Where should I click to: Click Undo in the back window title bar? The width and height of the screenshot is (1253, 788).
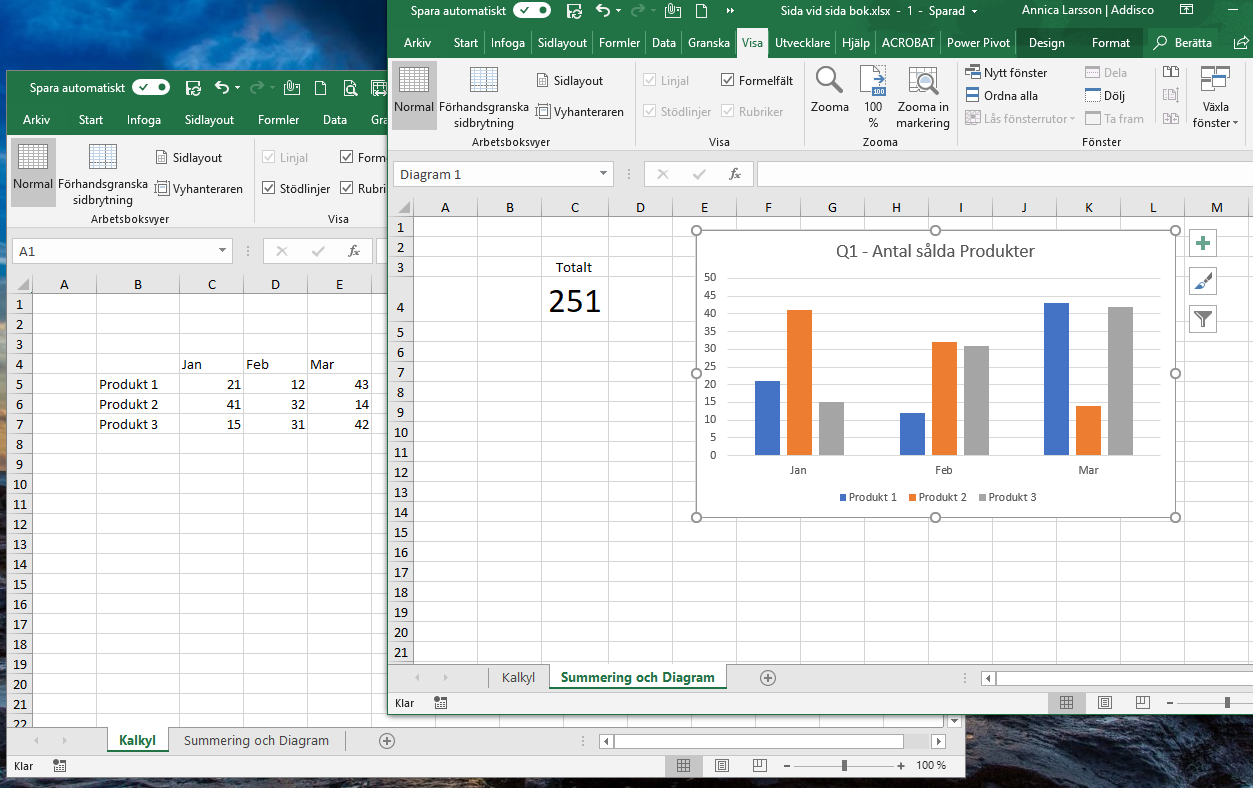coord(222,88)
